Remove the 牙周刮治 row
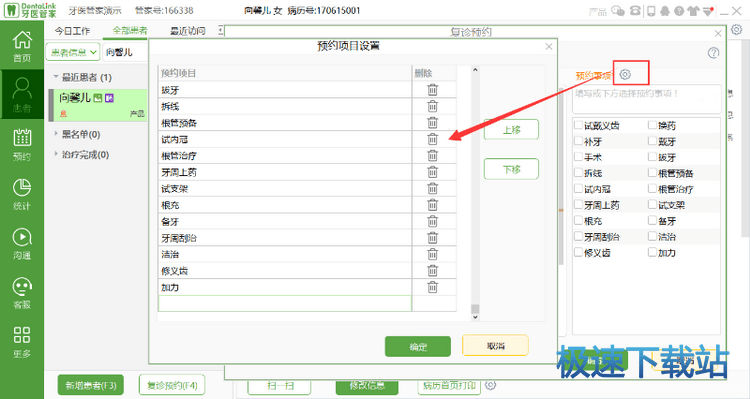Image resolution: width=750 pixels, height=399 pixels. pos(432,238)
